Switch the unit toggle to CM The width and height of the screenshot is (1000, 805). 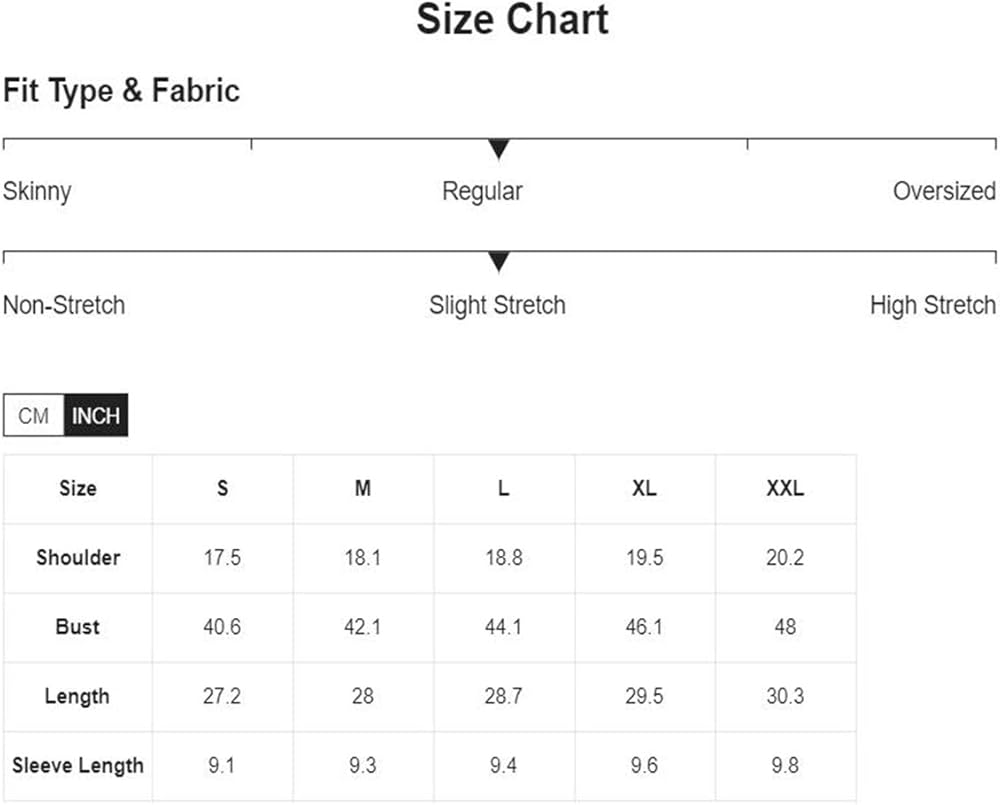34,416
